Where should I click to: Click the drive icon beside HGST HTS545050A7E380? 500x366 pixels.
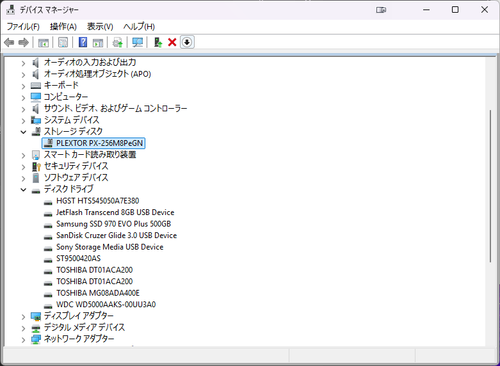[x=48, y=202]
